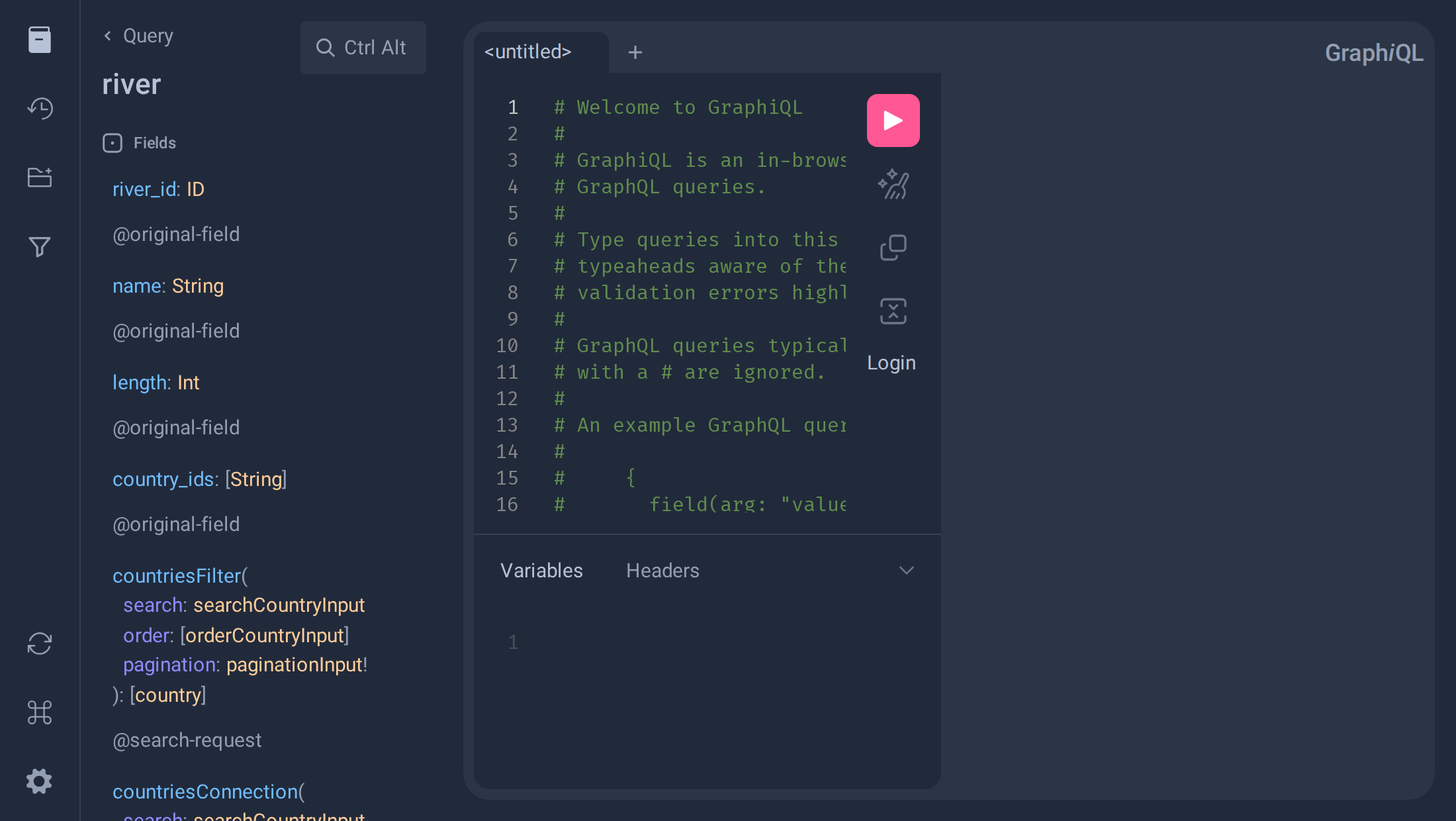Viewport: 1456px width, 821px height.
Task: Click the "search" argument of countriesFilter
Action: pos(153,605)
